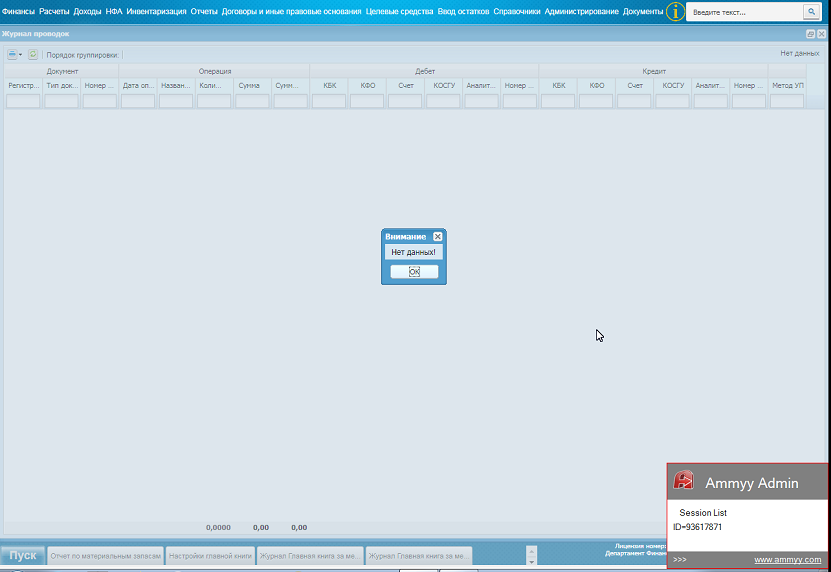Click the taskbar scroll-up arrow
Image resolution: width=831 pixels, height=572 pixels.
[x=532, y=551]
